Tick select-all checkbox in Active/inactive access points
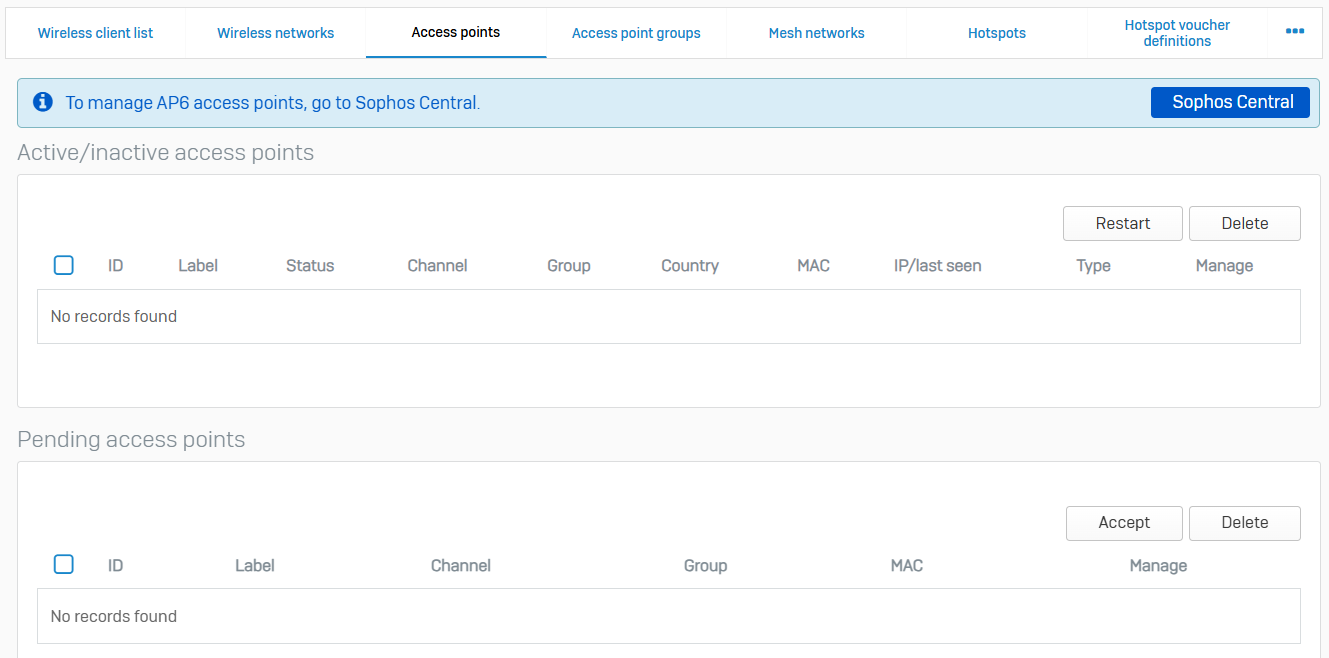Screen dimensions: 1329x658 64,265
